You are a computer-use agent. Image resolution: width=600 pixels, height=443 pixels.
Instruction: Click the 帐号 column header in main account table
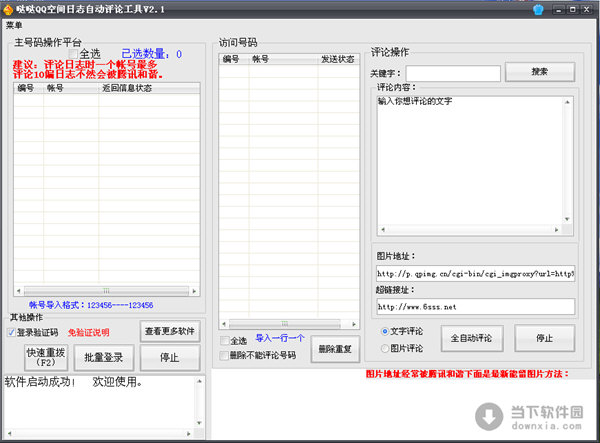[x=71, y=88]
